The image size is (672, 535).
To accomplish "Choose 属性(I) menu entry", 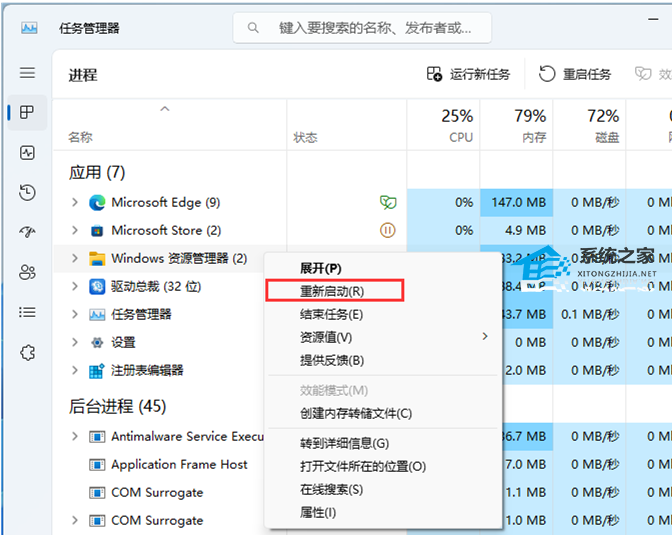I will tap(383, 513).
